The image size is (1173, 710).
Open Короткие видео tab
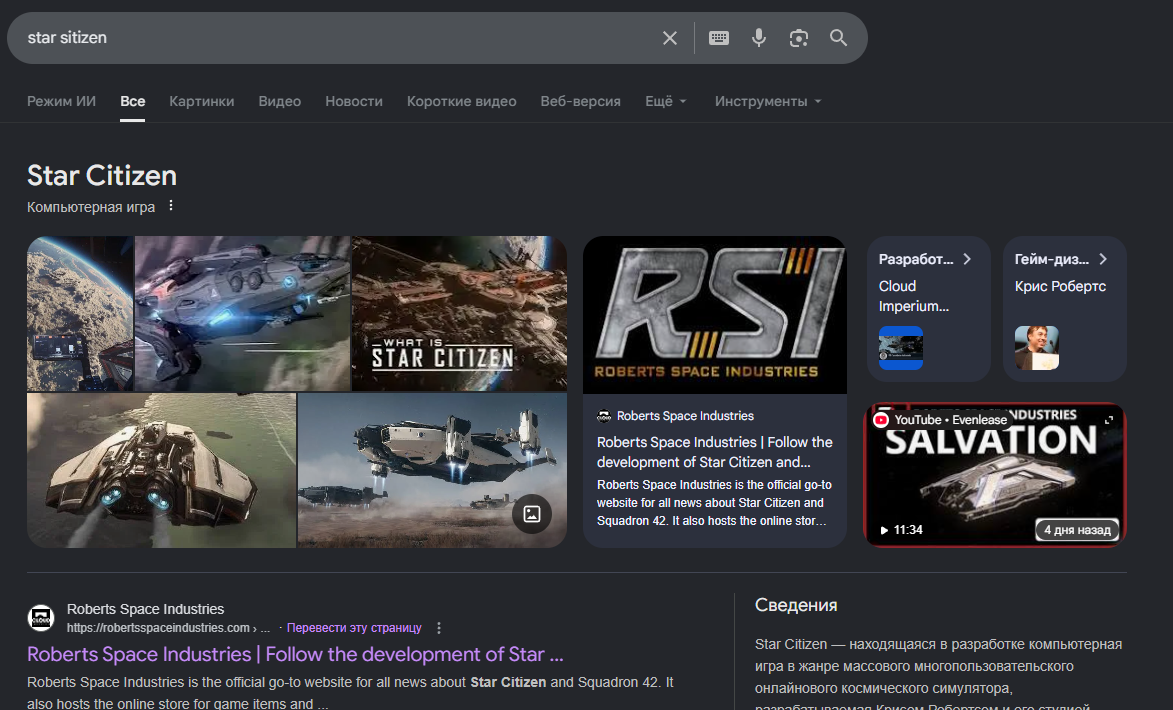click(462, 101)
